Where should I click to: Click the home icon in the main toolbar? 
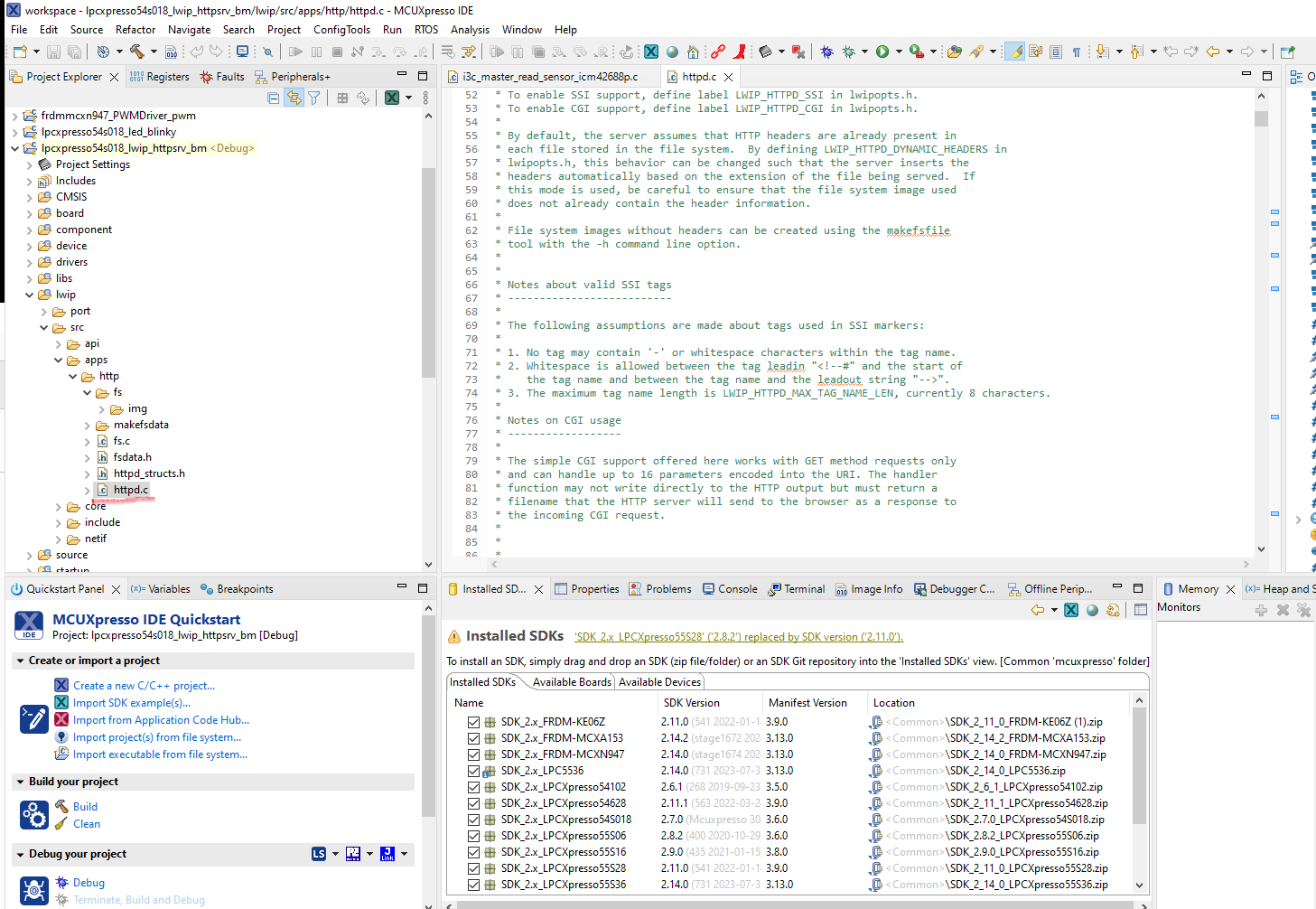click(693, 52)
